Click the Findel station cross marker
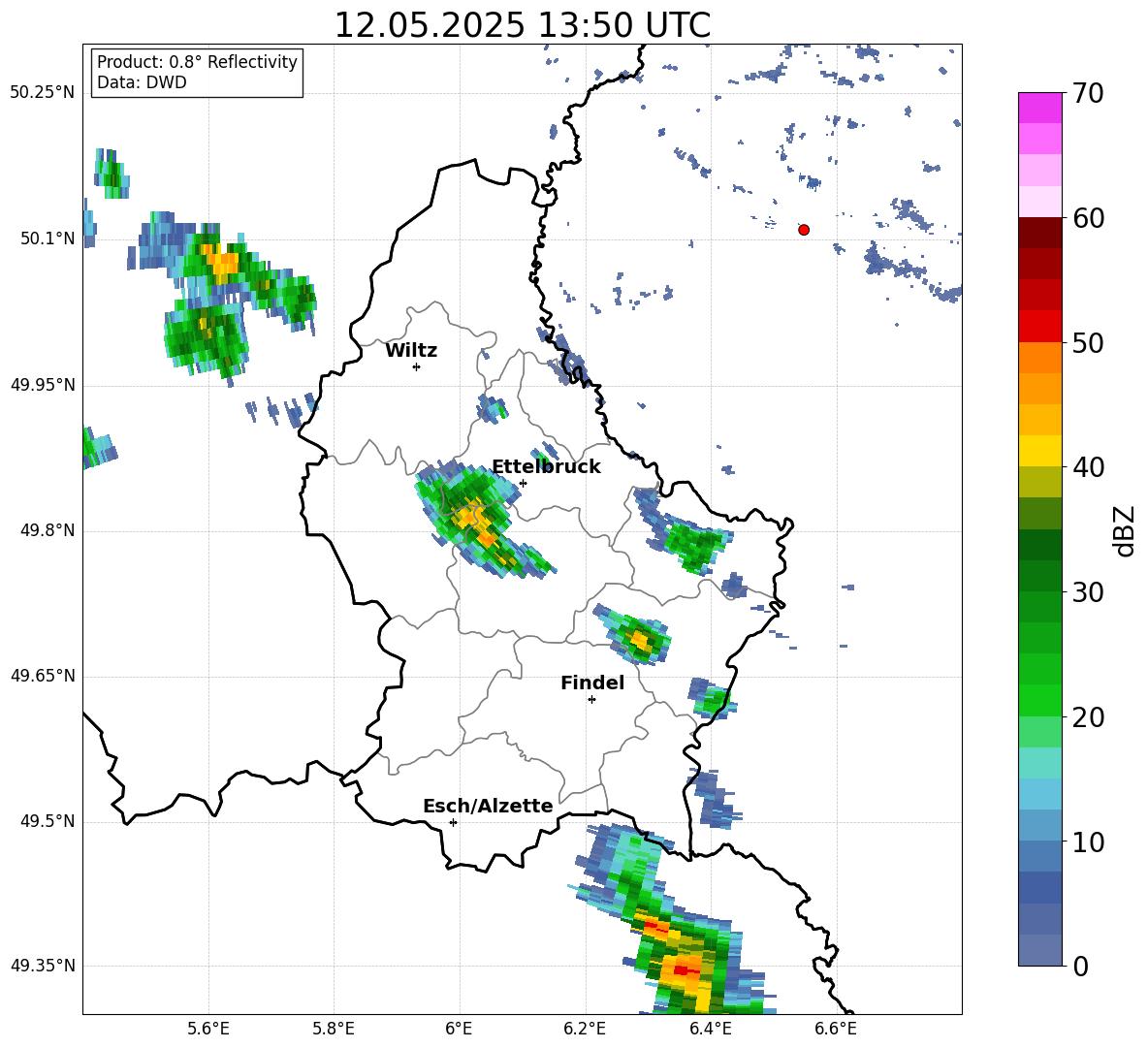The image size is (1148, 1048). click(591, 700)
